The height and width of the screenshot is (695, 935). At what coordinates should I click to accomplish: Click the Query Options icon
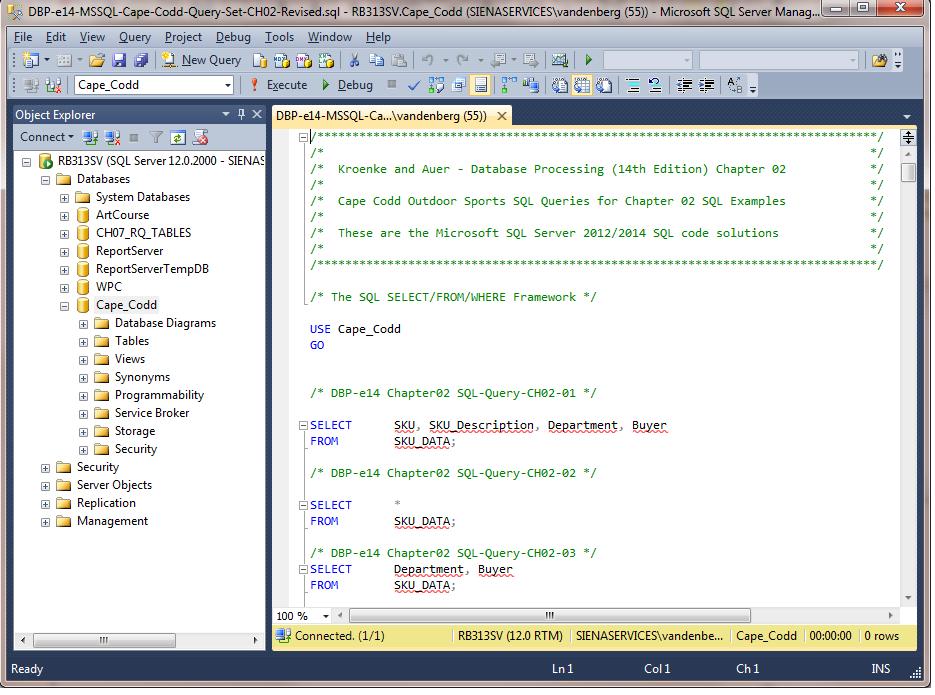tap(459, 86)
